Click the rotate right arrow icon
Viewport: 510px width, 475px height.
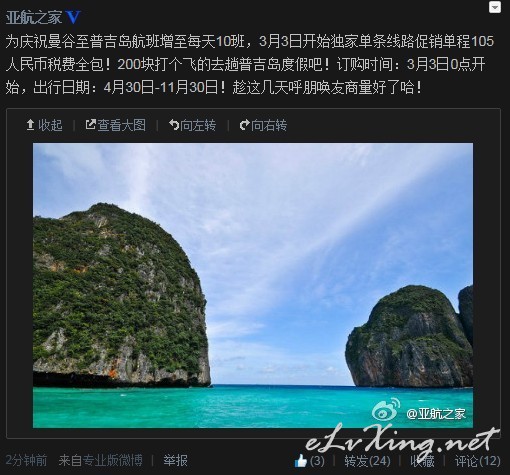[245, 125]
